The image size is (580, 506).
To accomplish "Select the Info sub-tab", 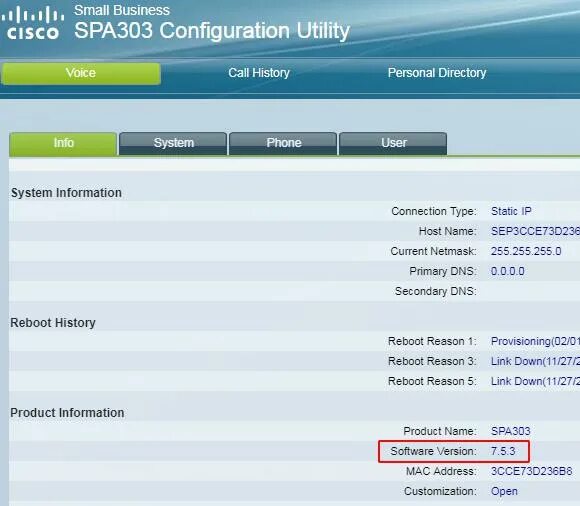I will [x=63, y=144].
